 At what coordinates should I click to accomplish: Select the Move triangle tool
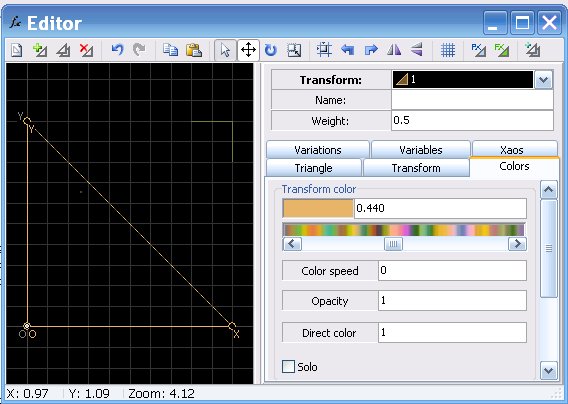(248, 50)
